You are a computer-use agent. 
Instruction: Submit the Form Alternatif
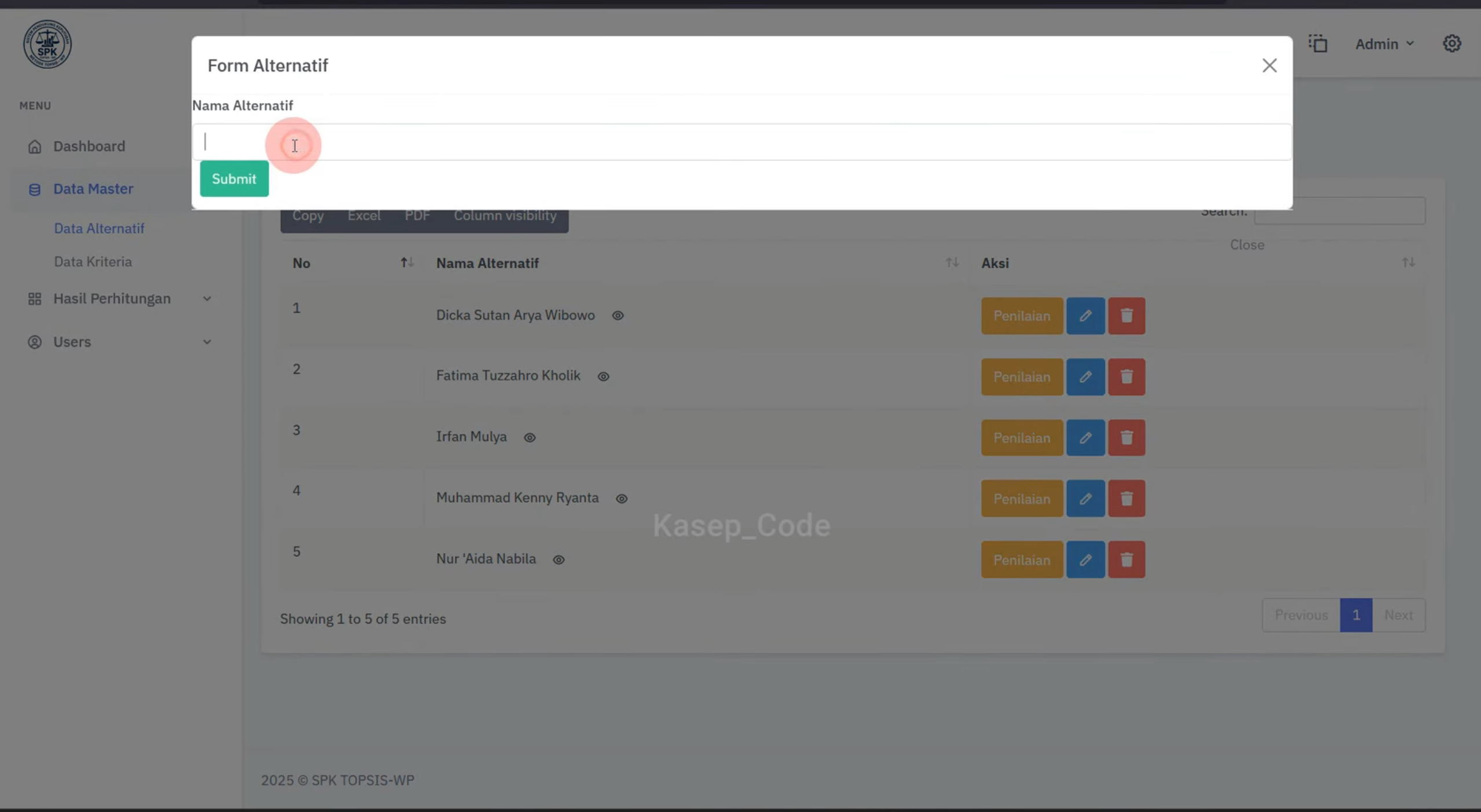(x=234, y=179)
